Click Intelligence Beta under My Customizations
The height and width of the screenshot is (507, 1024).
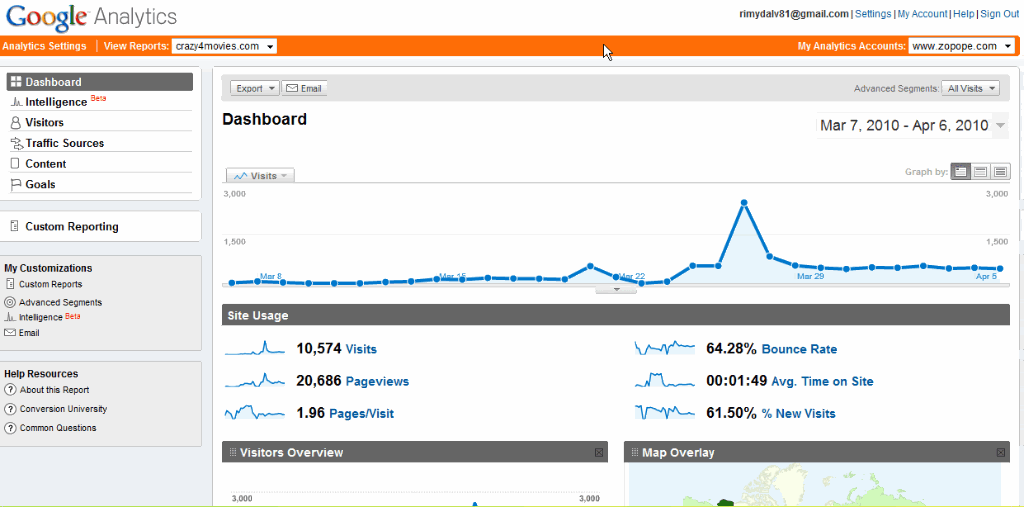coord(50,317)
